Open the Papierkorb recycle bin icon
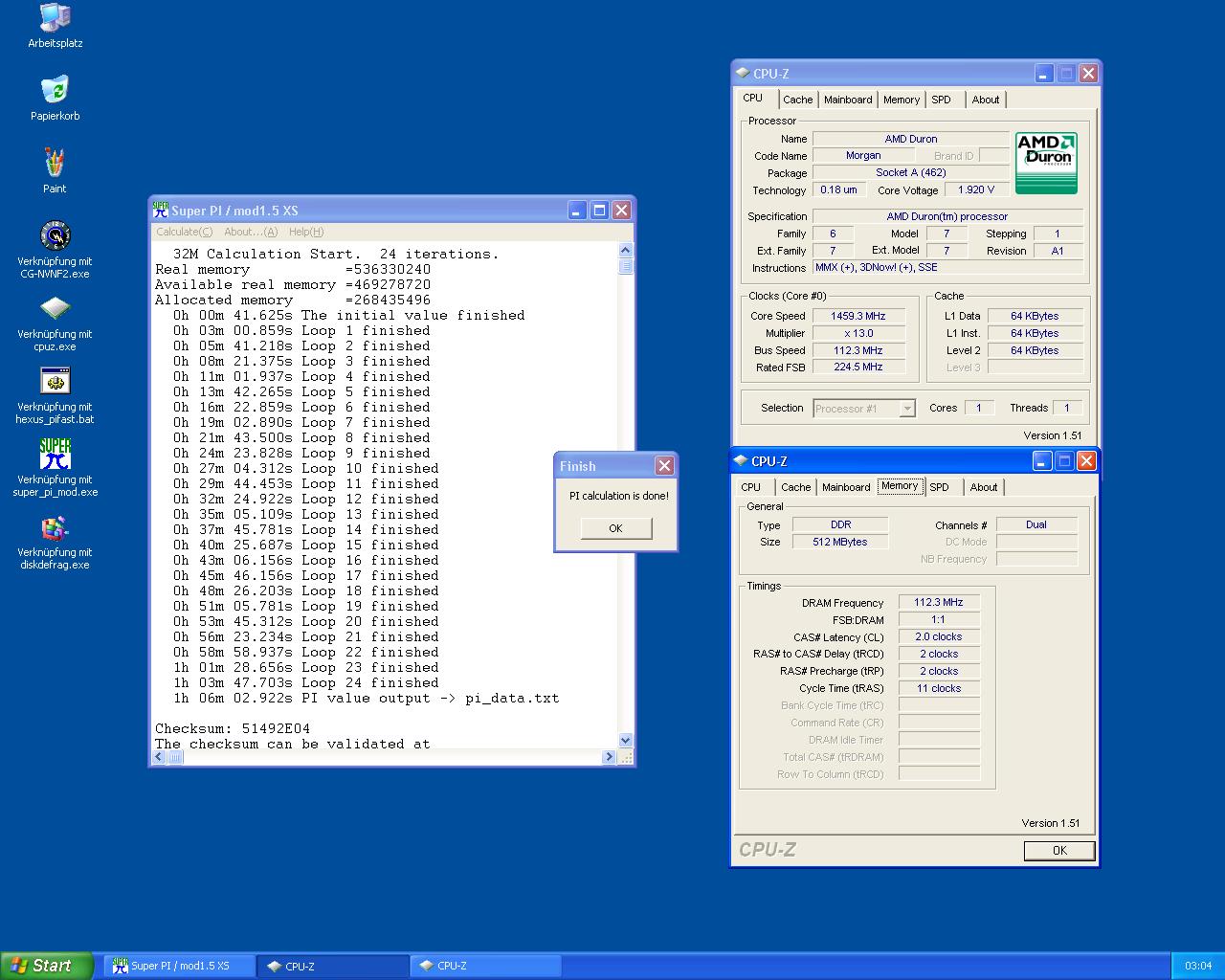 (x=55, y=90)
